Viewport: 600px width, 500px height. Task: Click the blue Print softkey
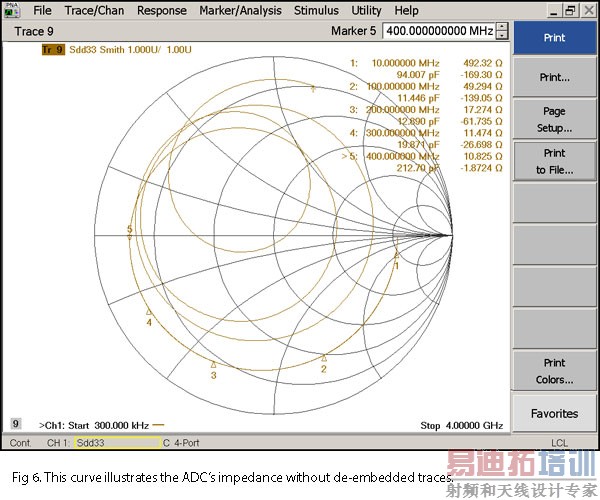point(554,38)
